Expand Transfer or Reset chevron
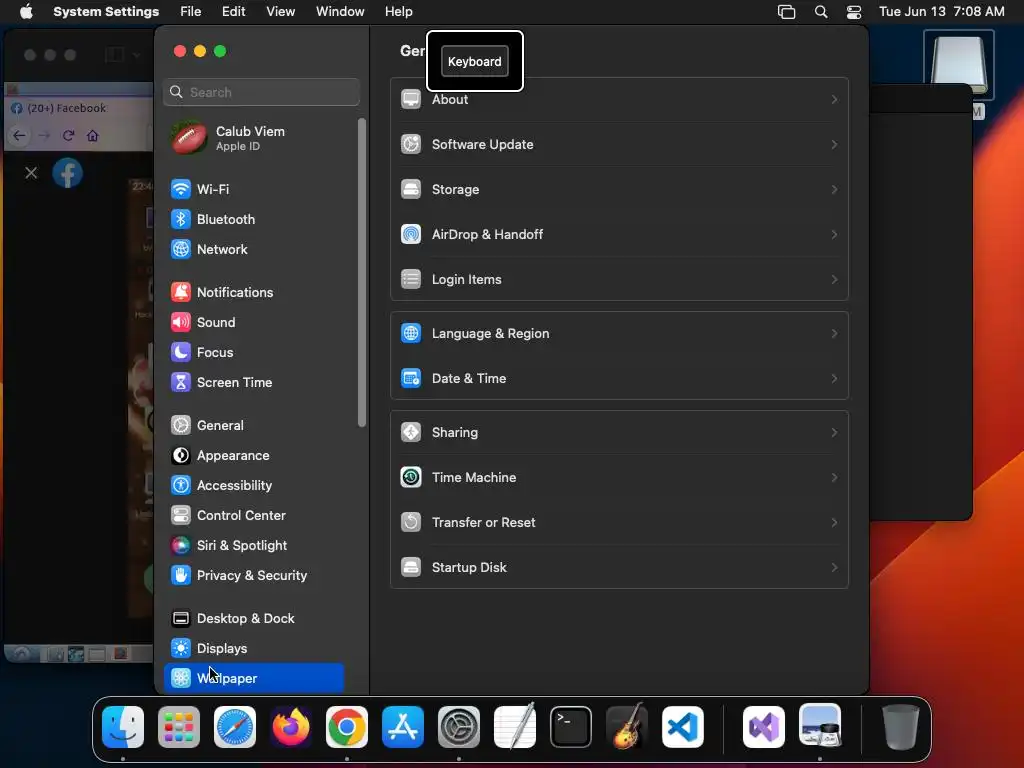The width and height of the screenshot is (1024, 768). [834, 523]
